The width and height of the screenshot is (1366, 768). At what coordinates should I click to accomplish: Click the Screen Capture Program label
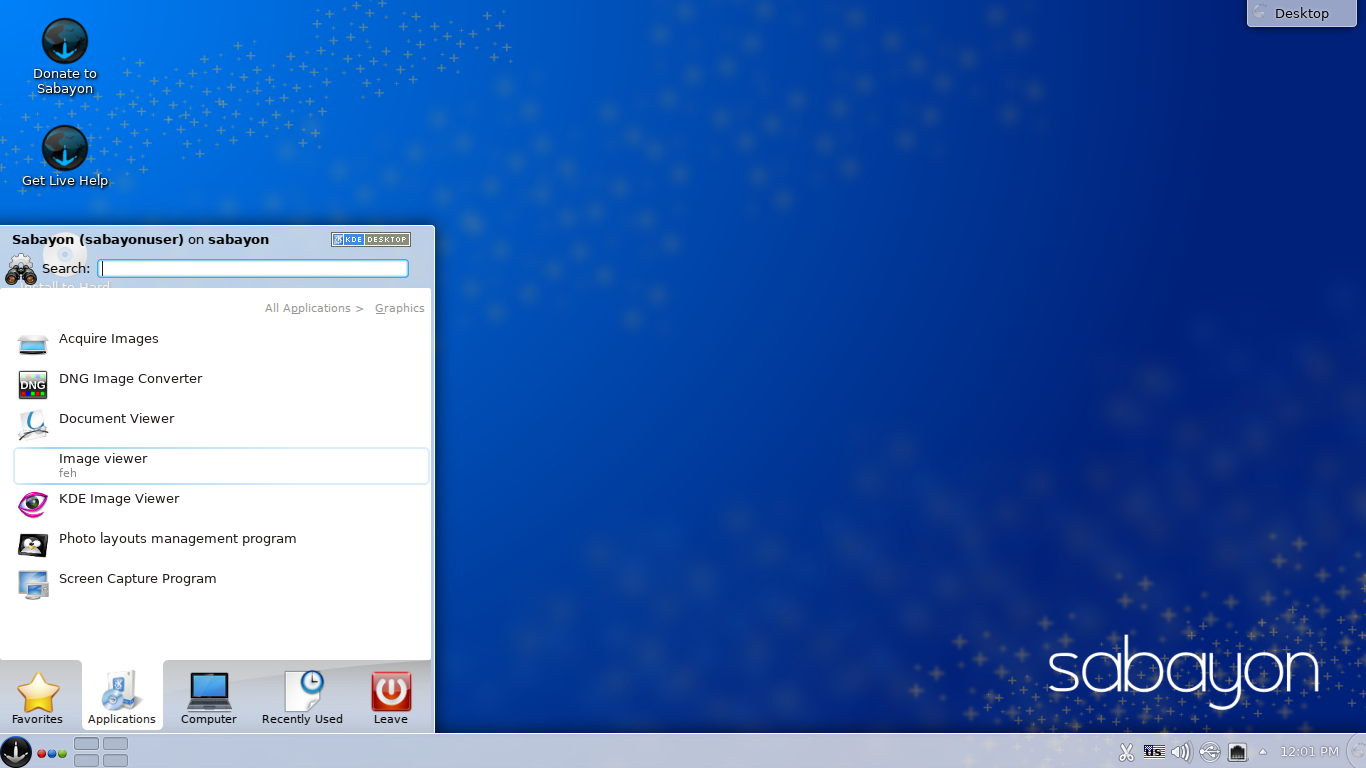(138, 579)
